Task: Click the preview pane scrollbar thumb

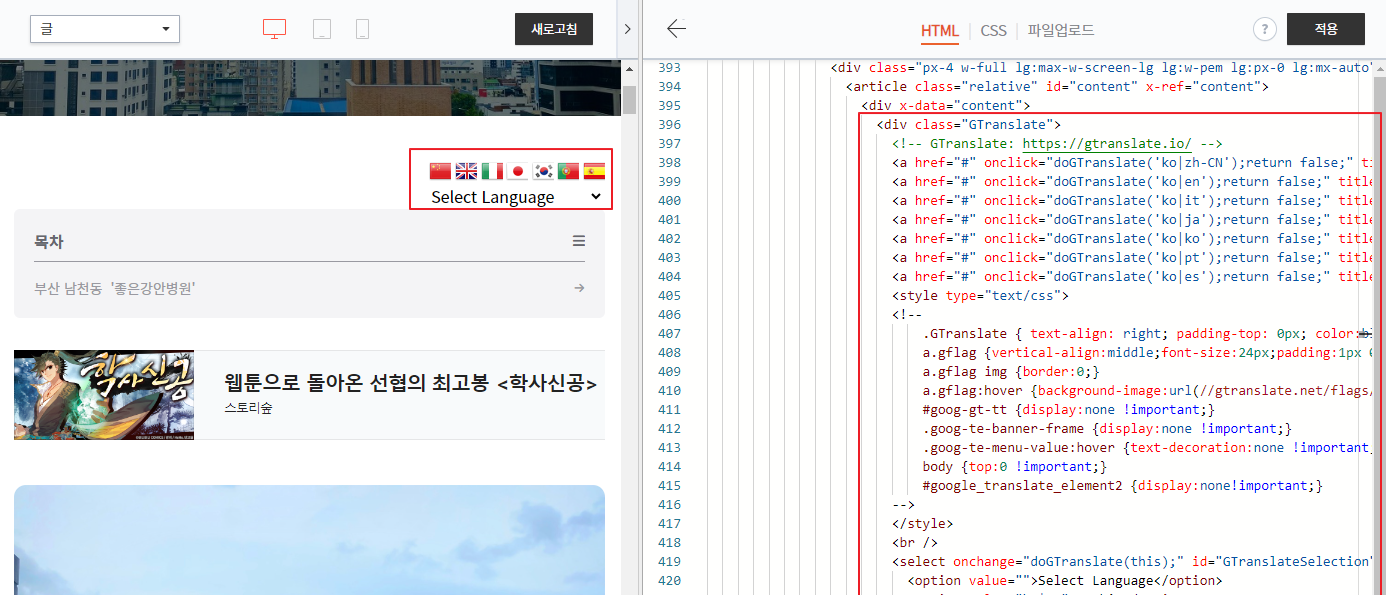Action: (x=629, y=101)
